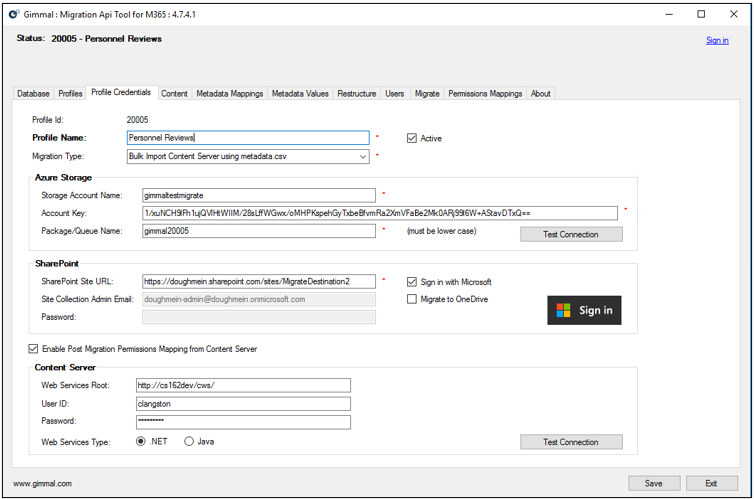Click the SharePoint Site URL field
Screen dimensions: 754x499
258,282
